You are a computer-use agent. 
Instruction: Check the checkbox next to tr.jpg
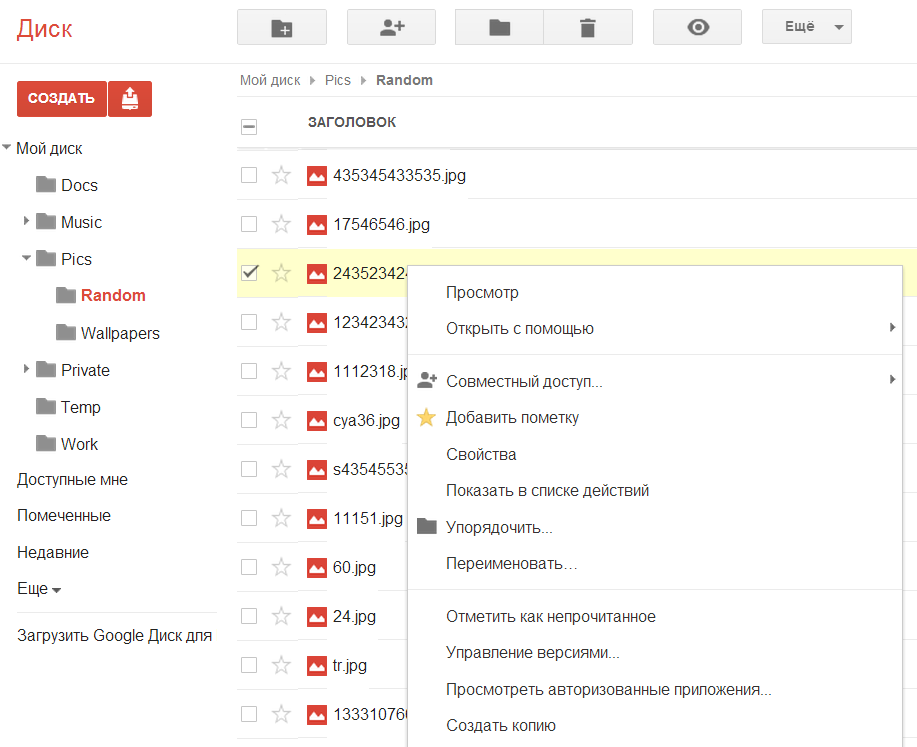coord(249,665)
